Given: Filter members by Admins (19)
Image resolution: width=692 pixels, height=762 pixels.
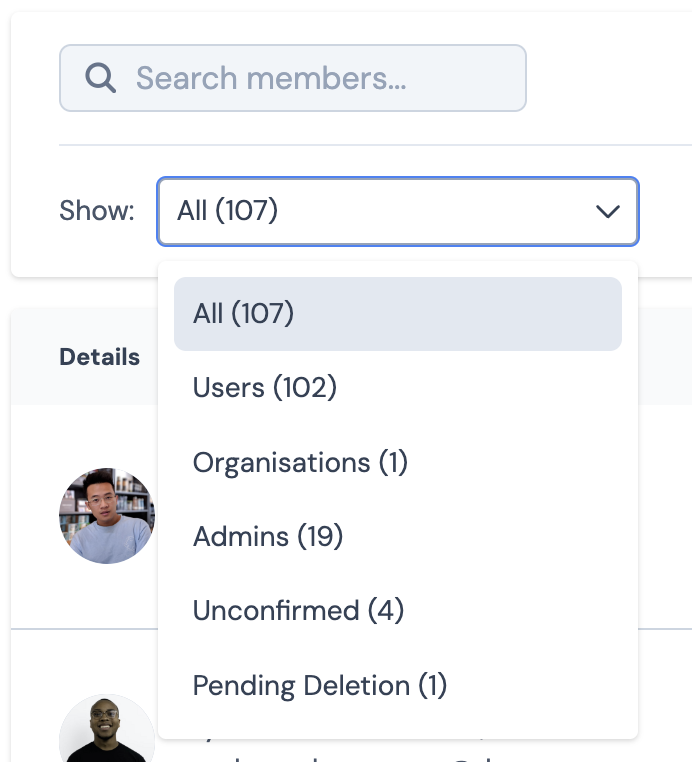Looking at the screenshot, I should [x=268, y=537].
